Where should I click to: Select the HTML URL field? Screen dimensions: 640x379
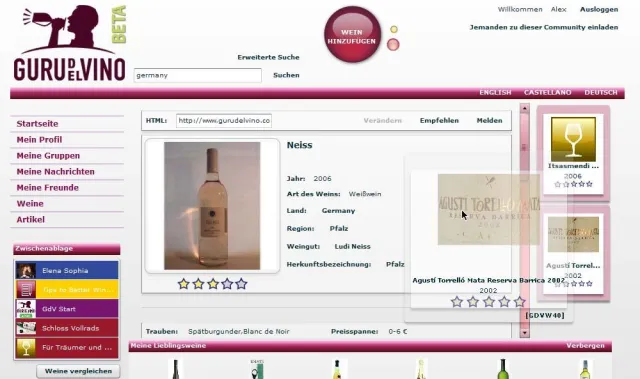(x=224, y=121)
